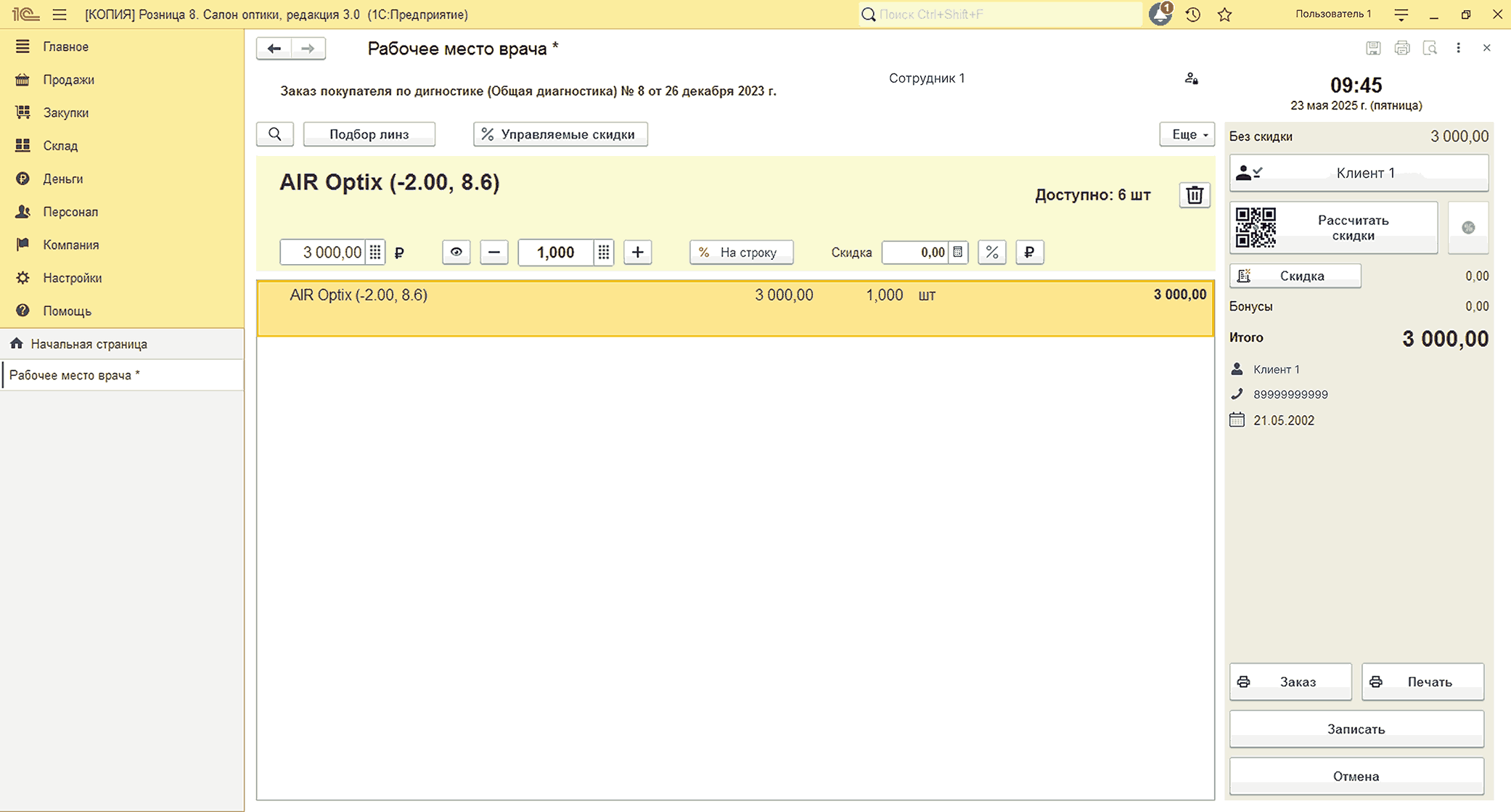
Task: Click the global search field
Action: click(x=1000, y=15)
